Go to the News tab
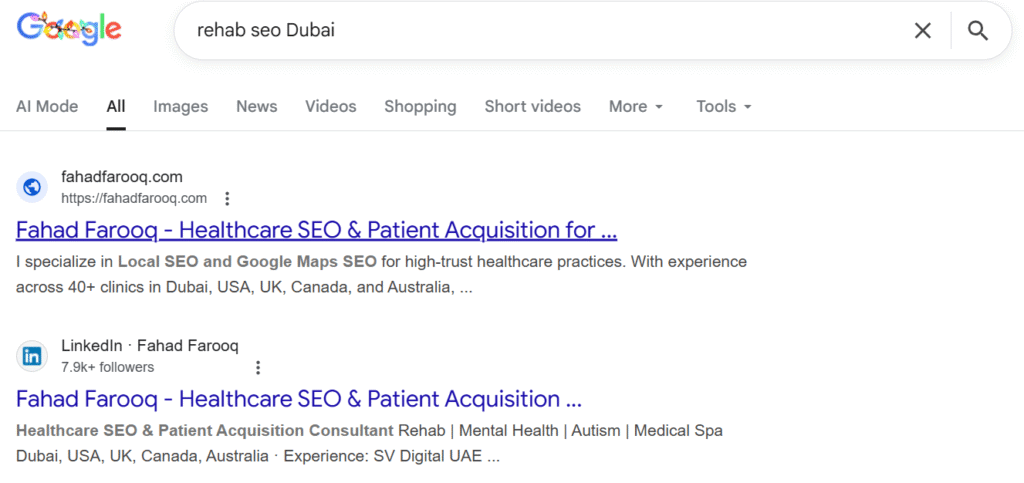1024x483 pixels. (257, 106)
